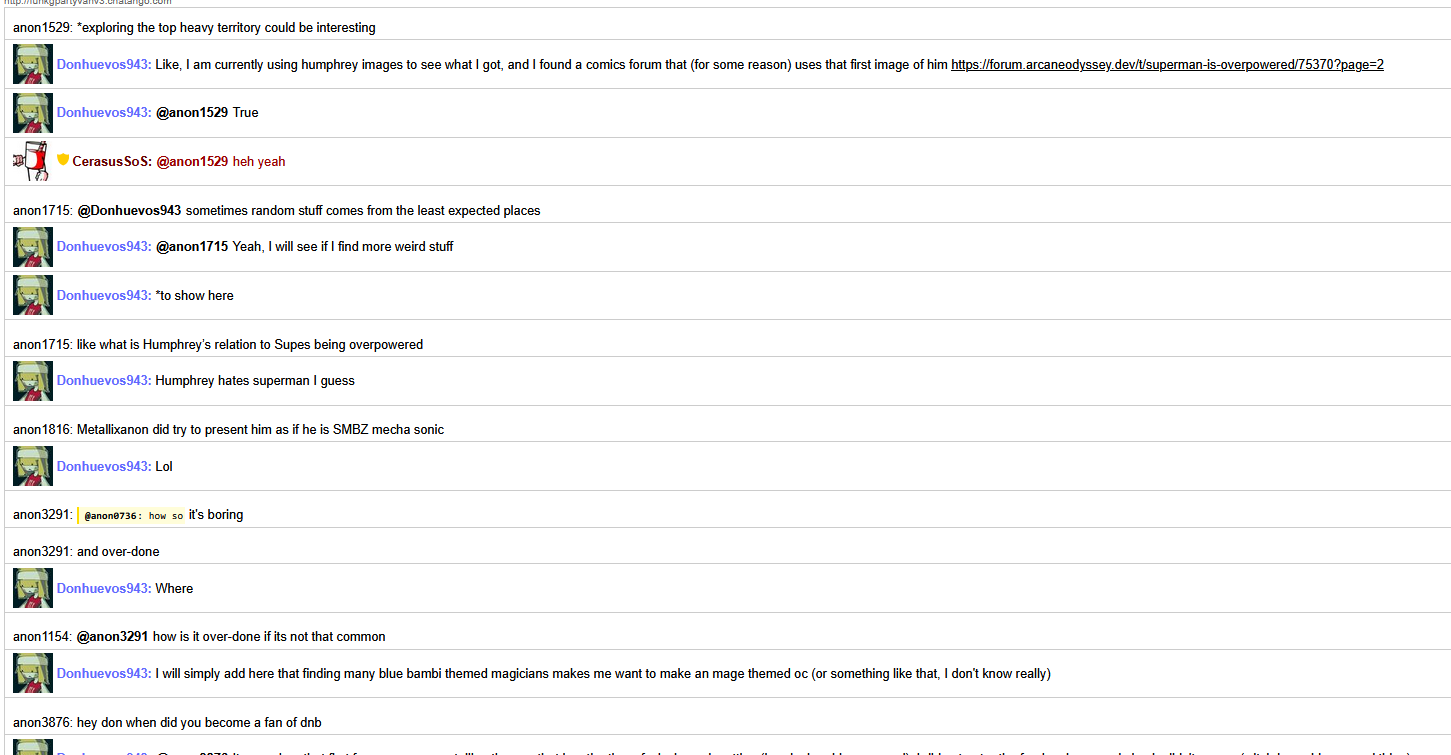The height and width of the screenshot is (755, 1451).
Task: Click the quoted '@anon0736: how so' reply block
Action: (x=133, y=515)
